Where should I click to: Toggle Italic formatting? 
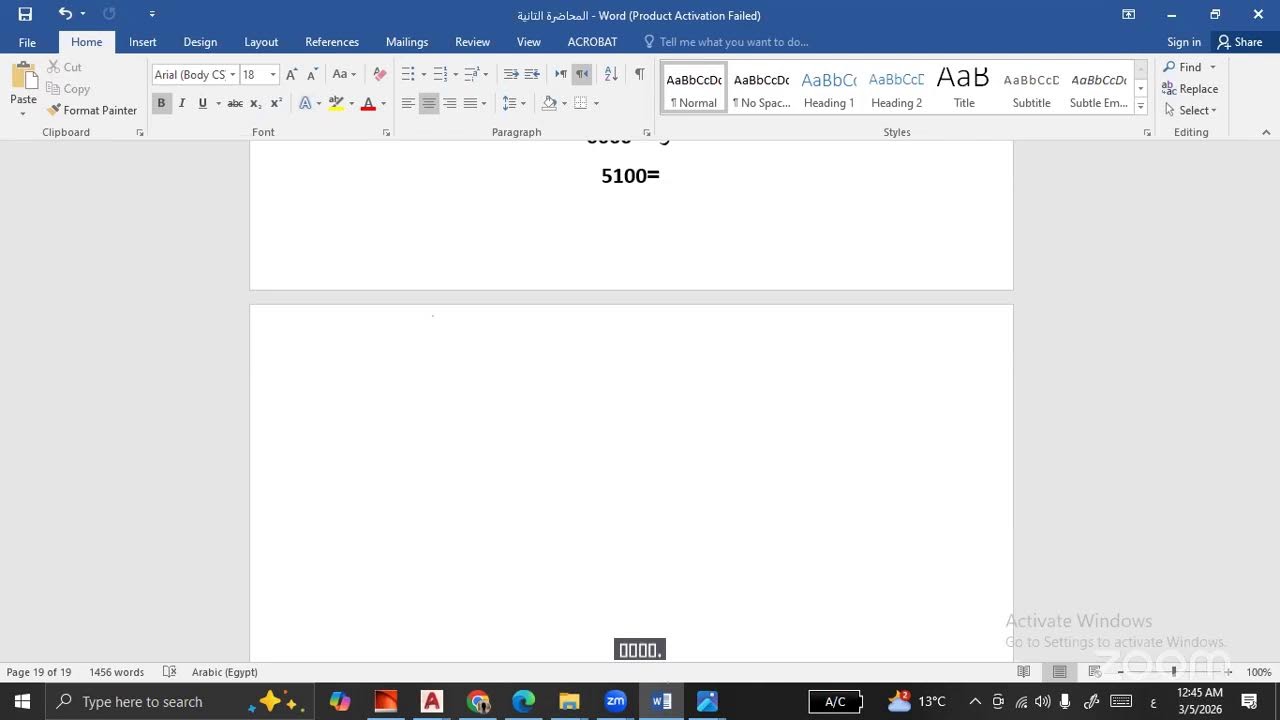click(182, 103)
